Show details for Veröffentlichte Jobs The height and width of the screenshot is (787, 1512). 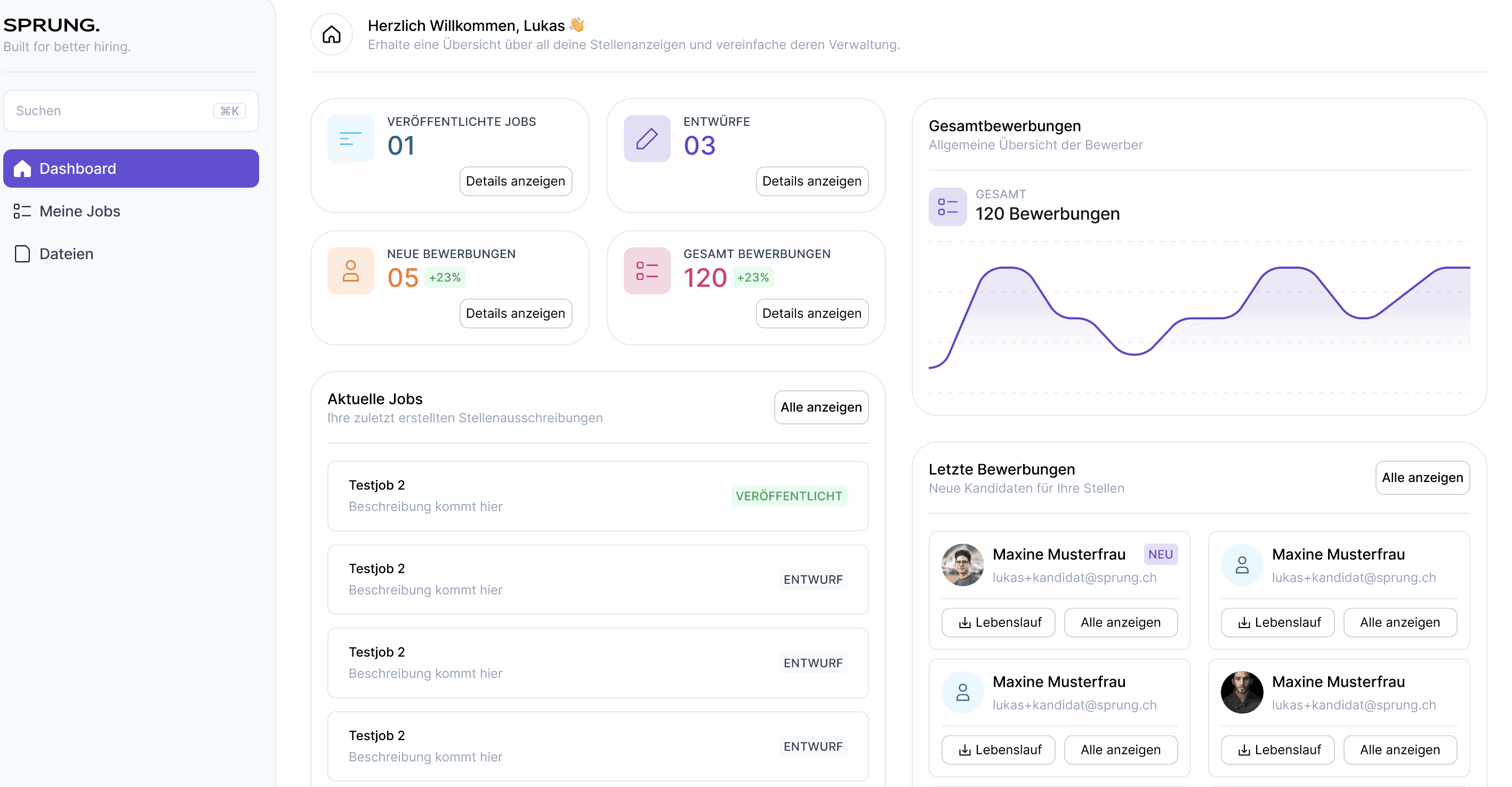click(x=515, y=181)
